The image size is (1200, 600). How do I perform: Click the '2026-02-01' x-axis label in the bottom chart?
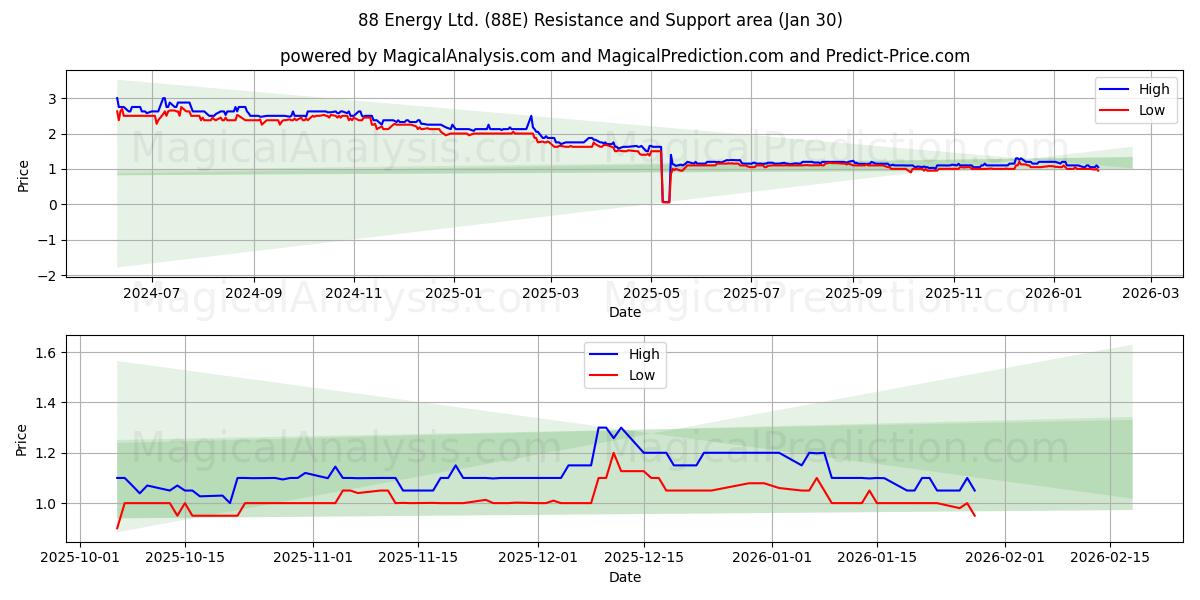[x=1004, y=559]
